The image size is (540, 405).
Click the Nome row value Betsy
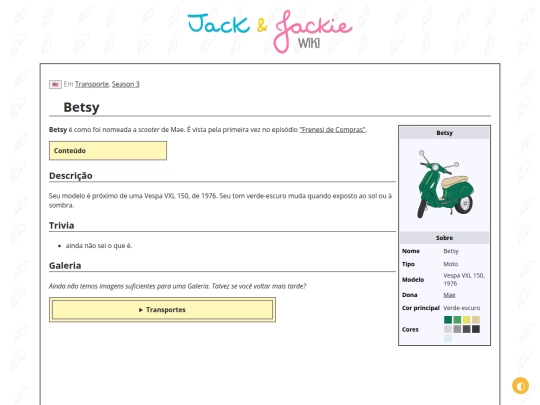[x=451, y=251]
